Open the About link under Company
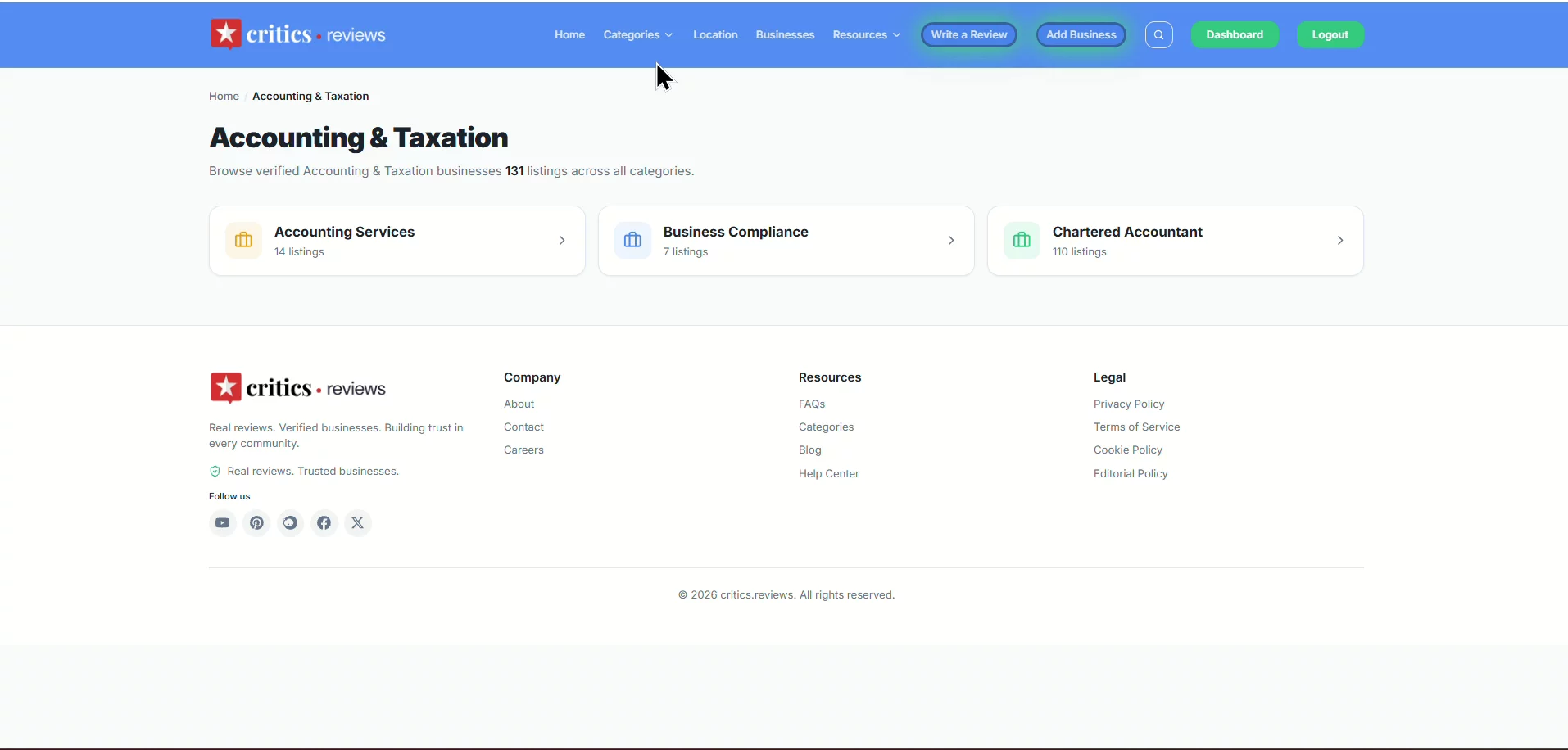This screenshot has height=750, width=1568. point(519,404)
